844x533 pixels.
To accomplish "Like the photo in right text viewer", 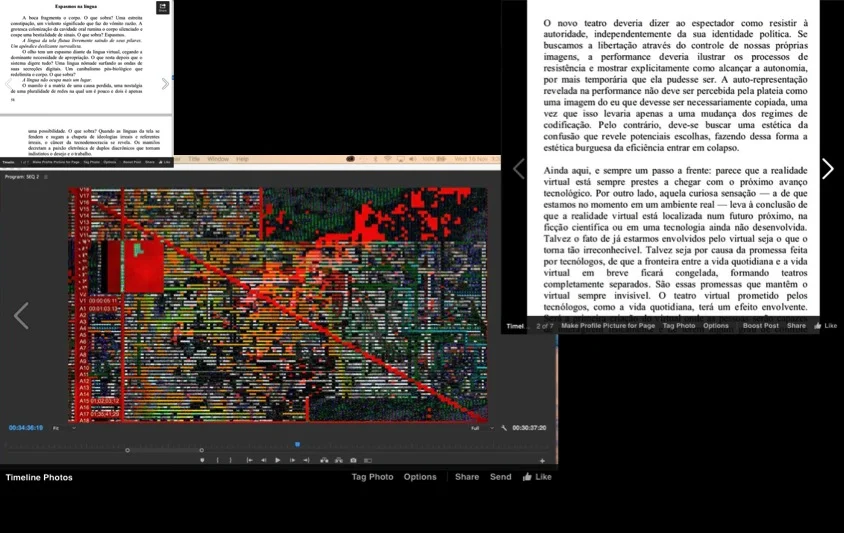I will tap(826, 326).
